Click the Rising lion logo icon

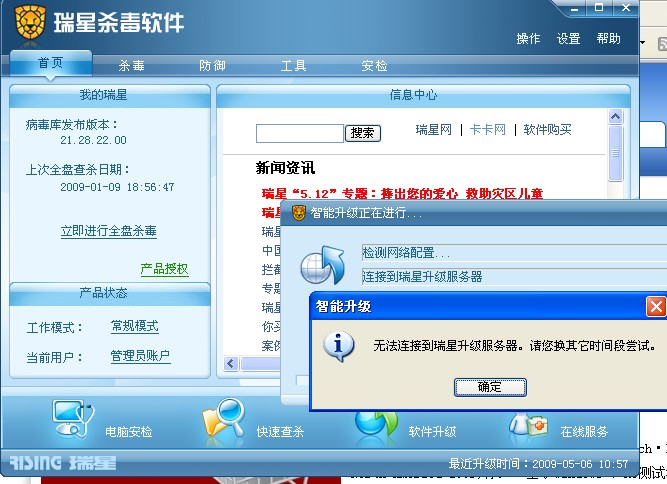click(30, 22)
